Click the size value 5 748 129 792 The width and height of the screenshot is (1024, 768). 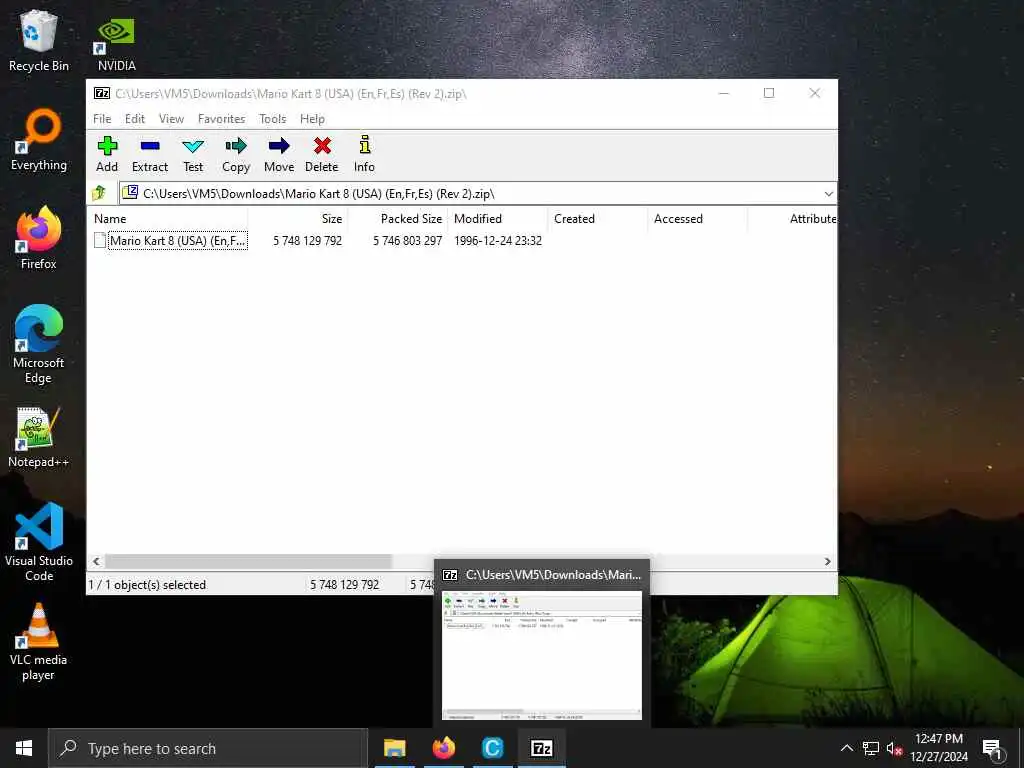point(308,240)
